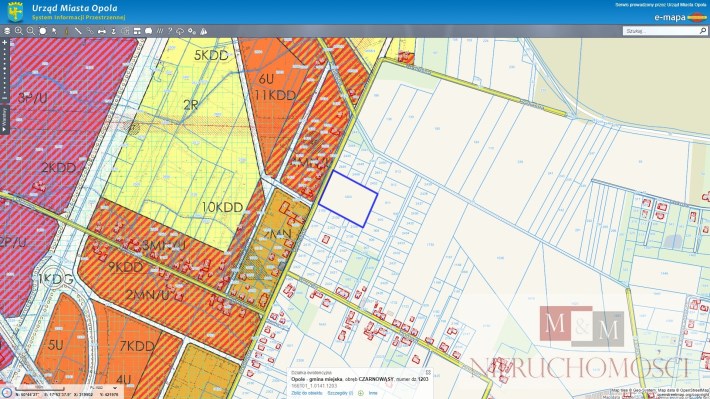Click the question mark help icon
This screenshot has width=710, height=399.
(x=170, y=31)
